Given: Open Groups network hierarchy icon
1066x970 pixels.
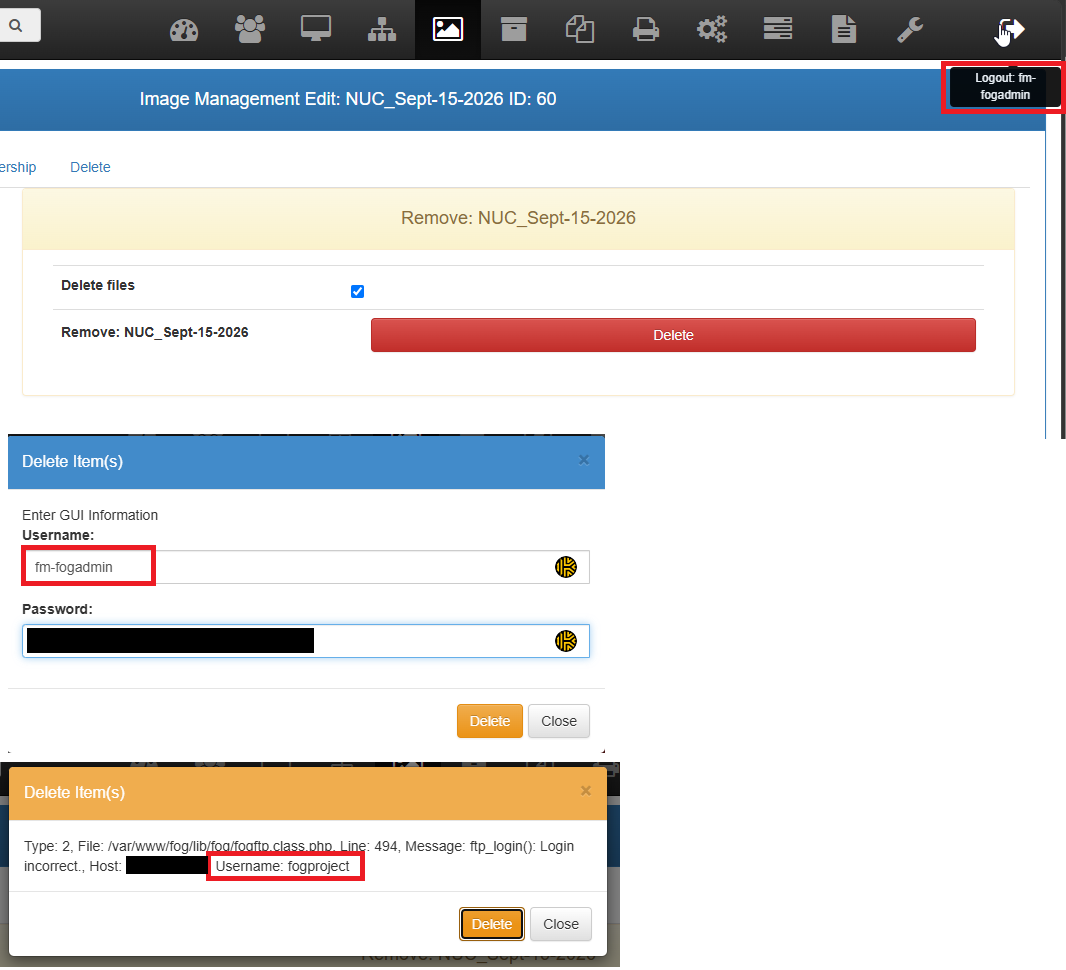Looking at the screenshot, I should [x=382, y=30].
